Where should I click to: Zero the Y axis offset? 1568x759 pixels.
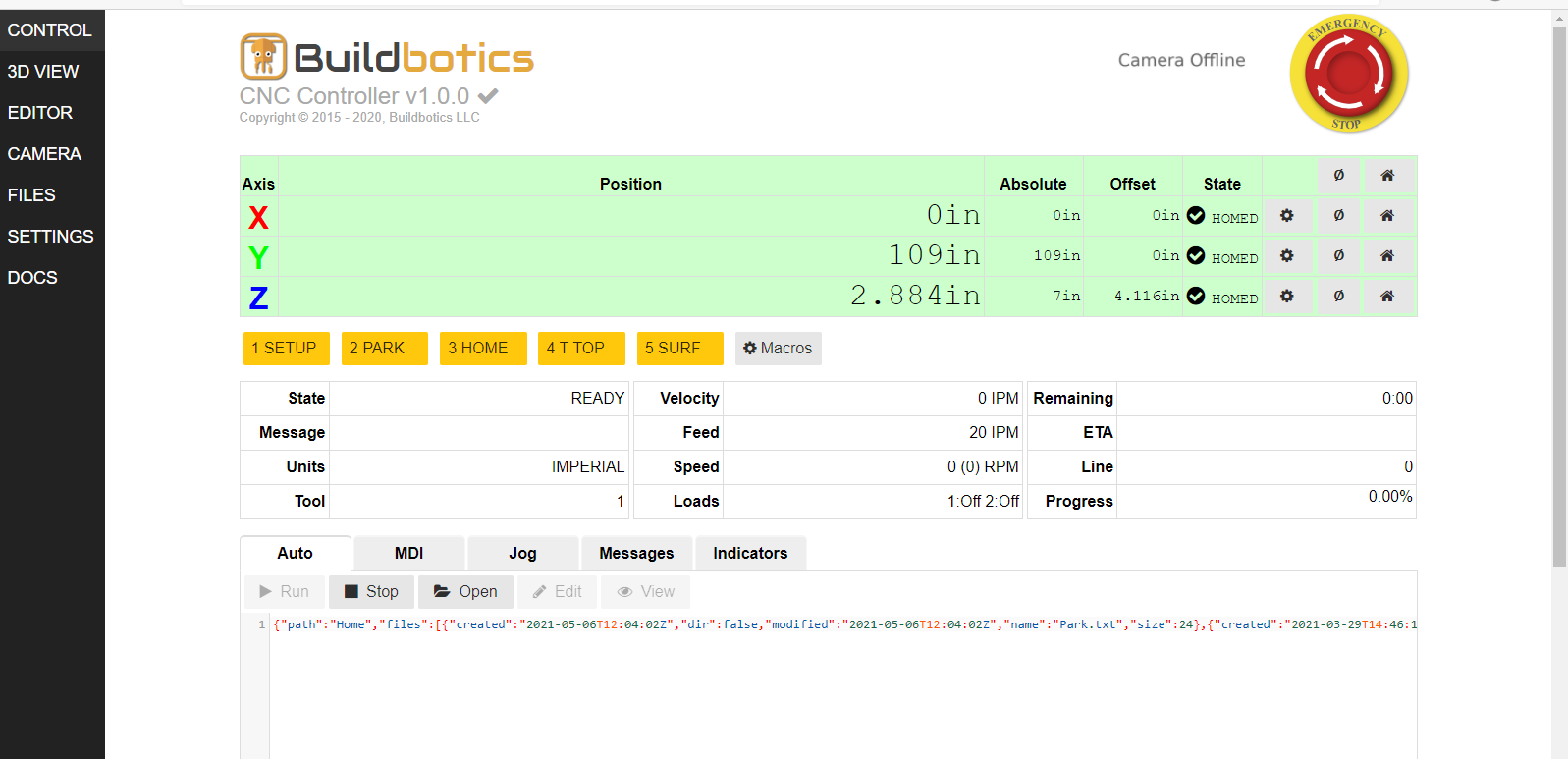1338,256
